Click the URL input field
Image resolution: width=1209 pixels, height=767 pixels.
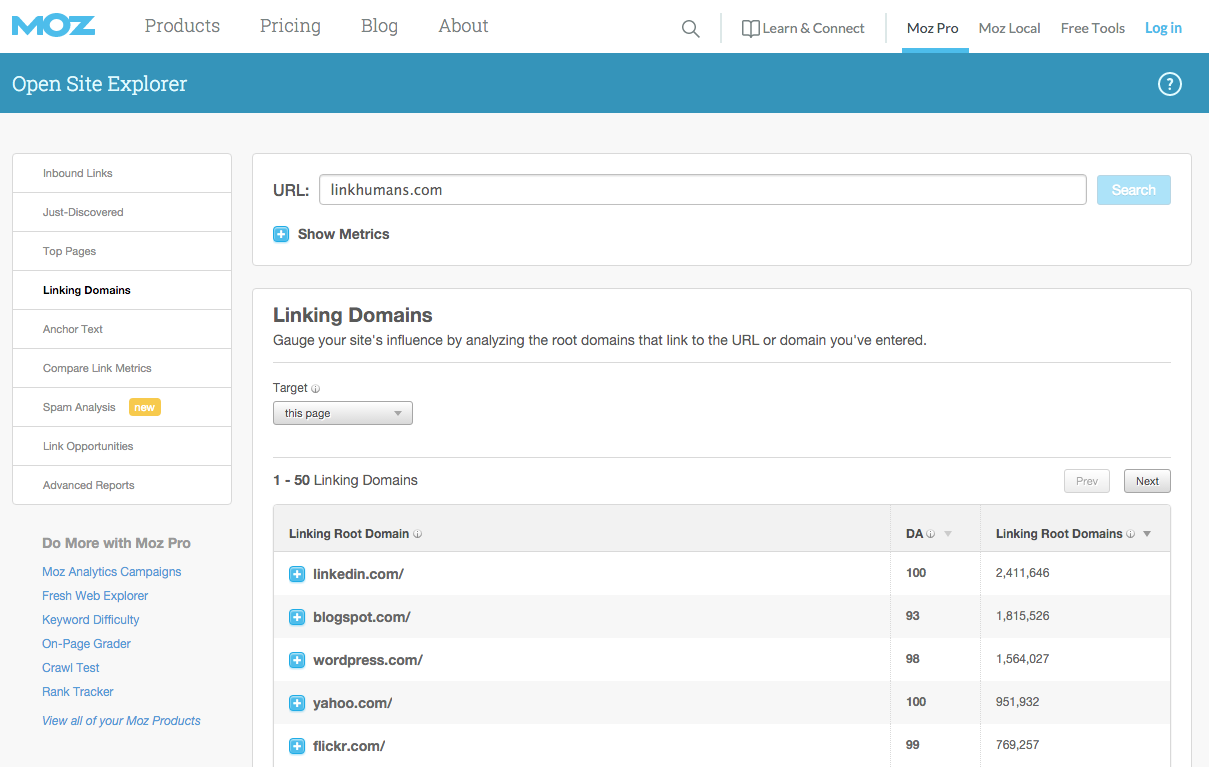(703, 190)
